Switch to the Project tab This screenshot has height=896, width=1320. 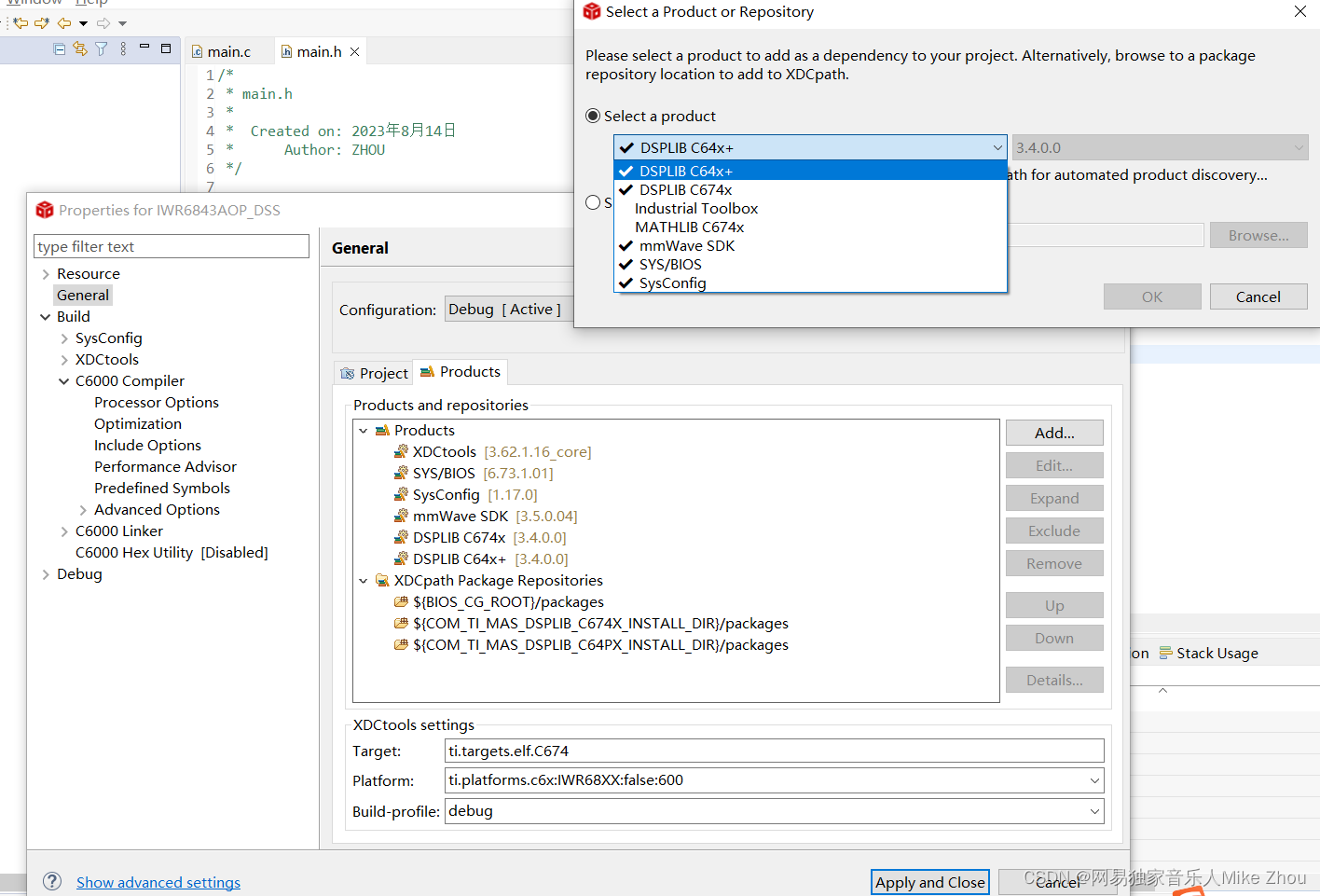point(374,373)
